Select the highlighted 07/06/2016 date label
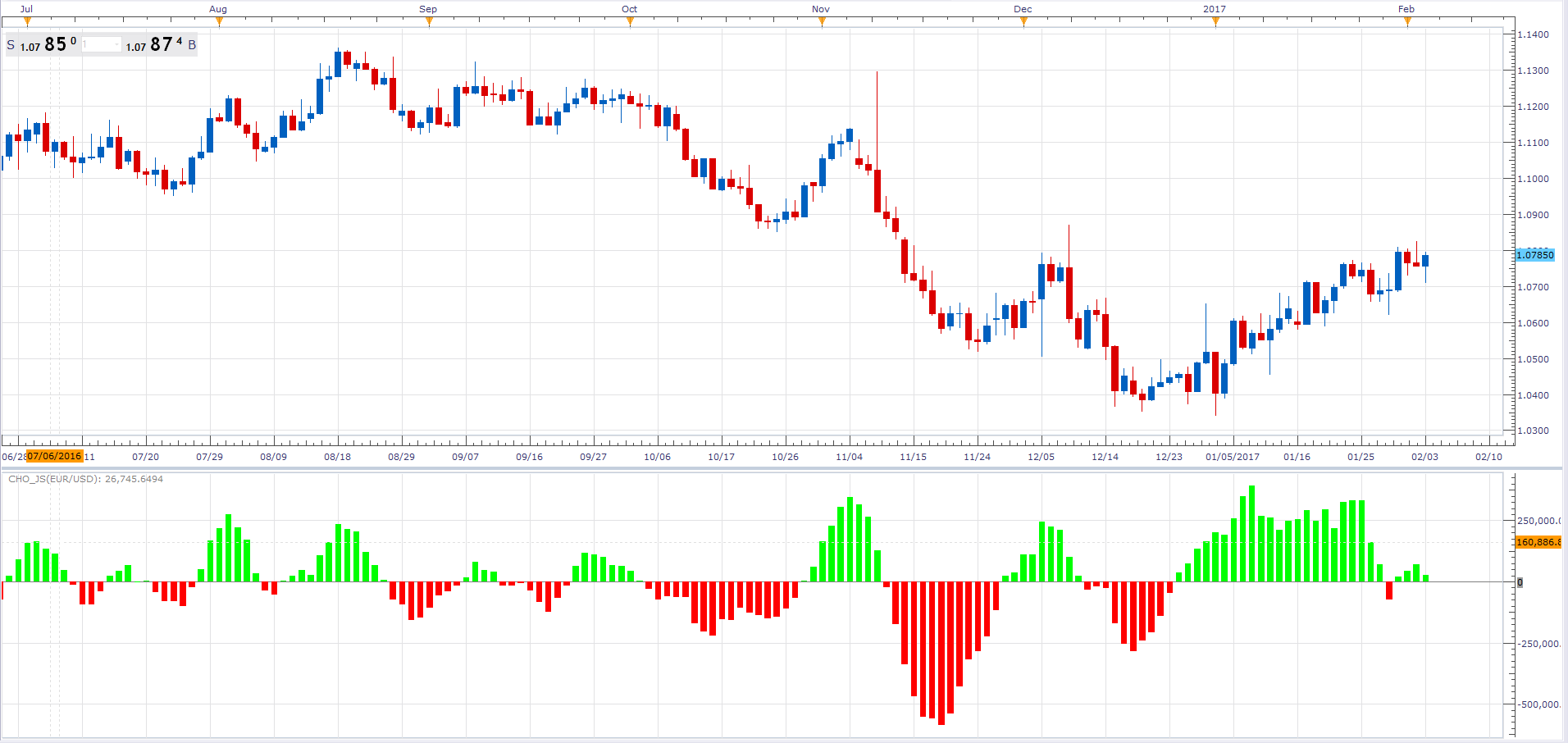 click(54, 456)
